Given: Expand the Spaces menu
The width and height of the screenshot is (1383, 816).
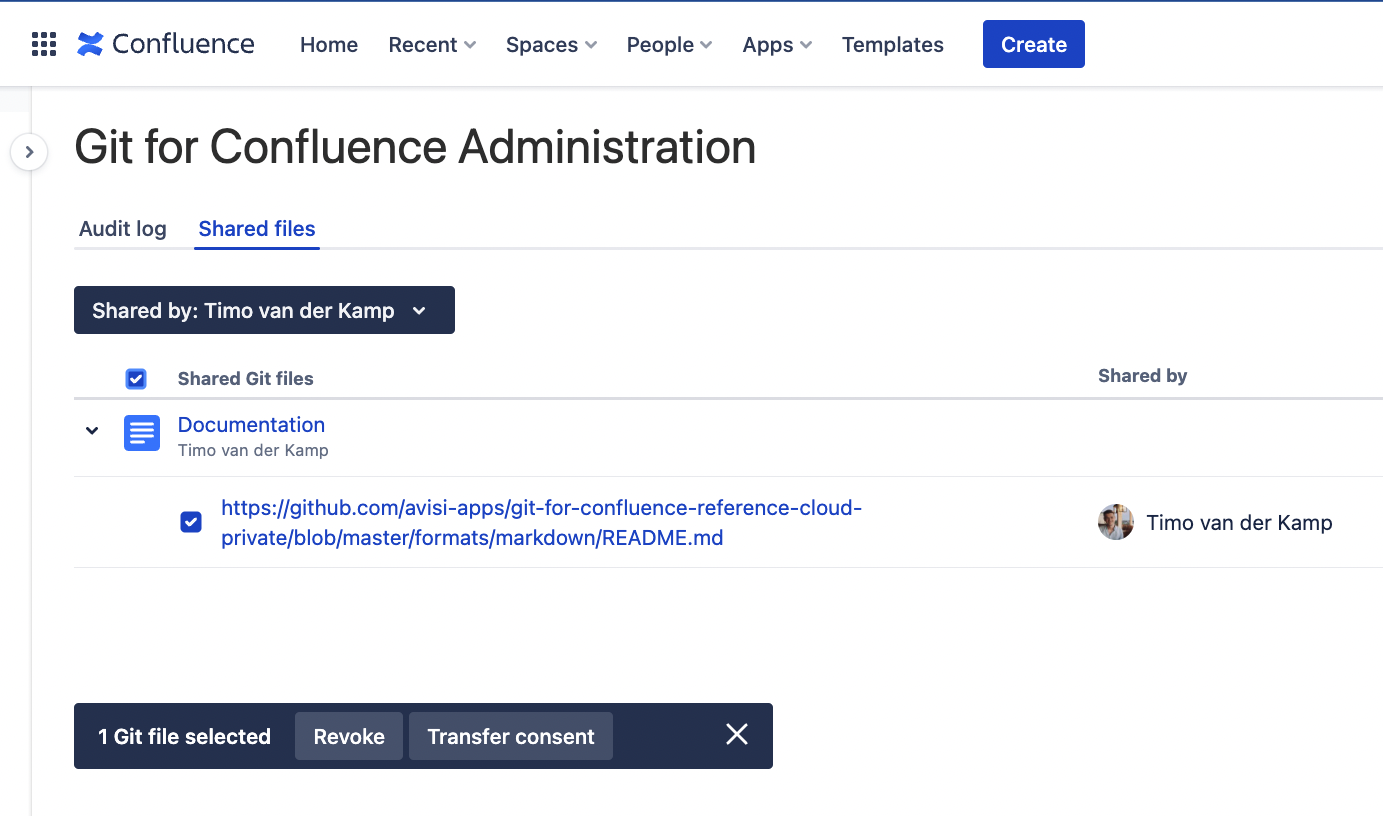Looking at the screenshot, I should [x=551, y=45].
